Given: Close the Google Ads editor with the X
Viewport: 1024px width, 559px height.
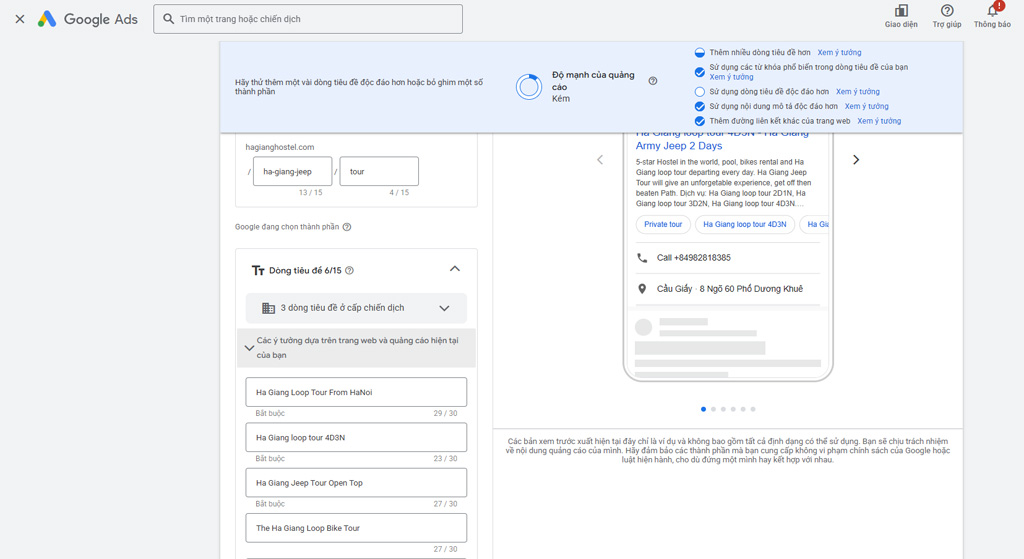Looking at the screenshot, I should pos(20,19).
